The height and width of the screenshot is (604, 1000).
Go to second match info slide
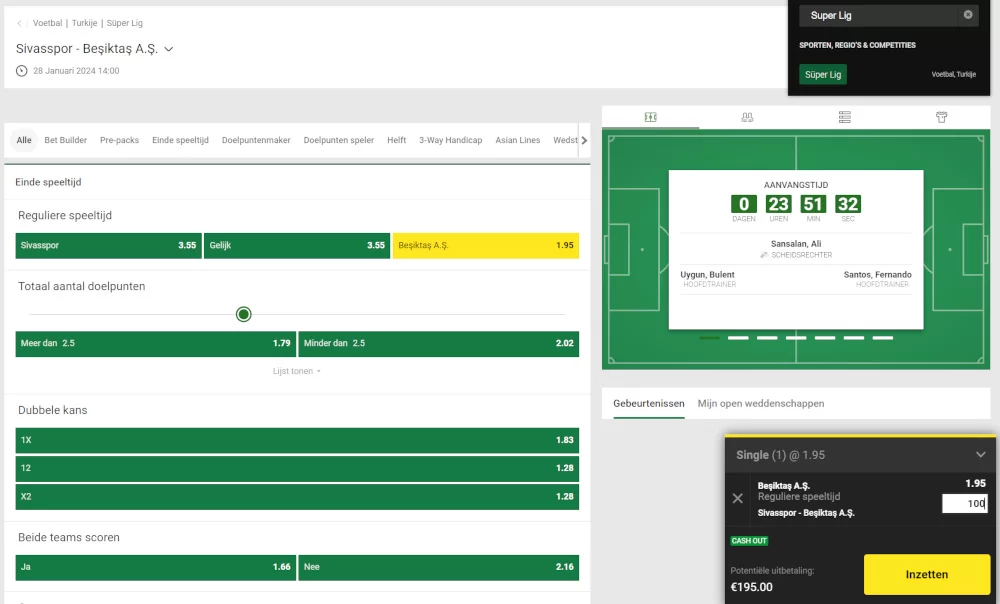tap(738, 338)
